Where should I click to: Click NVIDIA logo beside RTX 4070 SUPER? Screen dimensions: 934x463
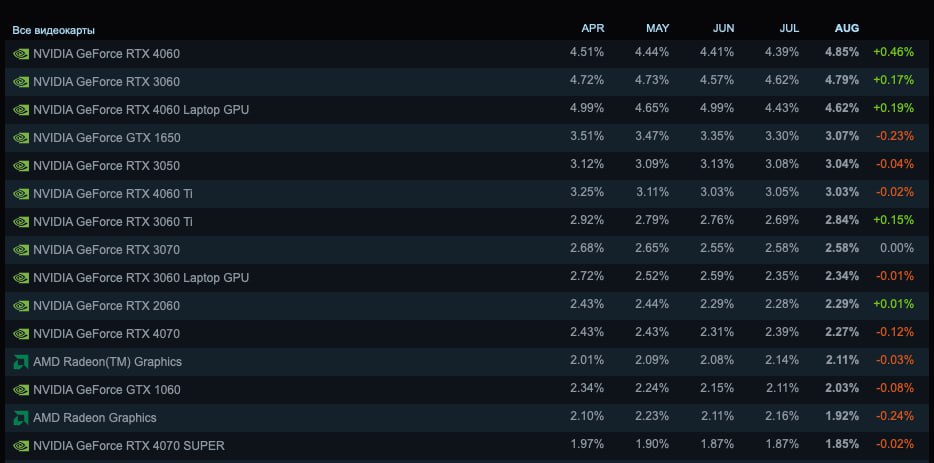21,446
